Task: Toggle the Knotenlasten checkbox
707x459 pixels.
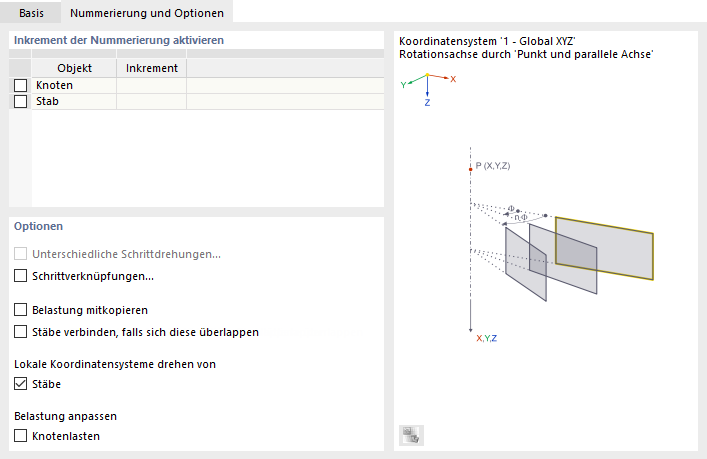Action: point(21,436)
